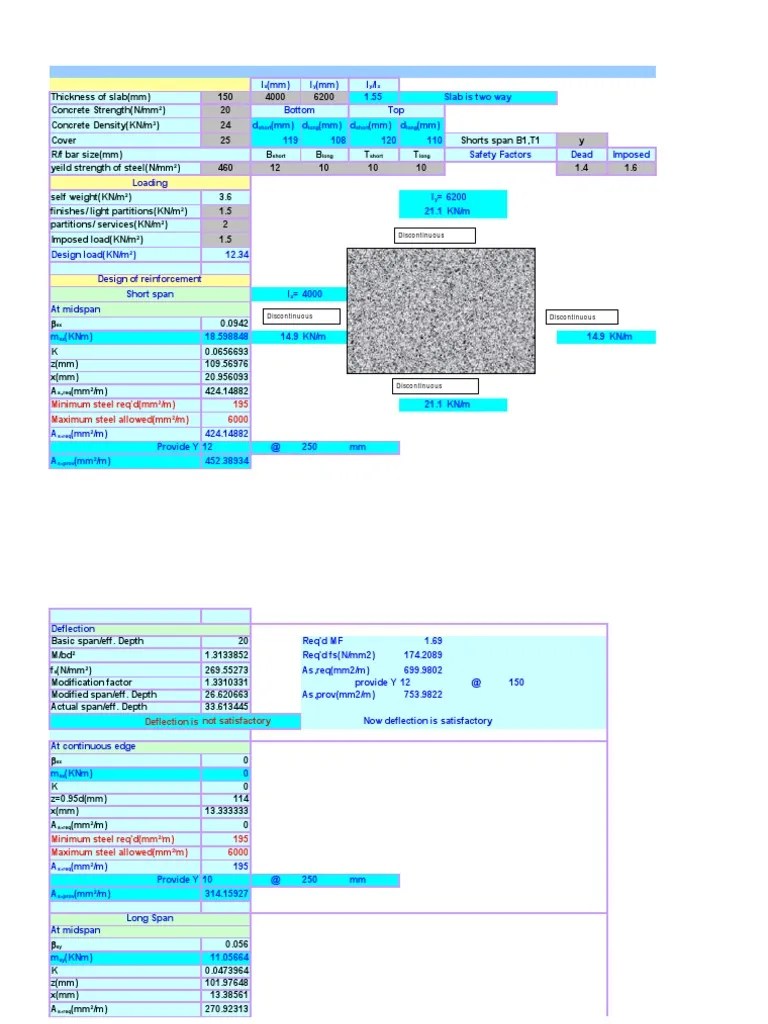
Task: Click 'Now deflection is satisfactory' text
Action: pos(428,721)
